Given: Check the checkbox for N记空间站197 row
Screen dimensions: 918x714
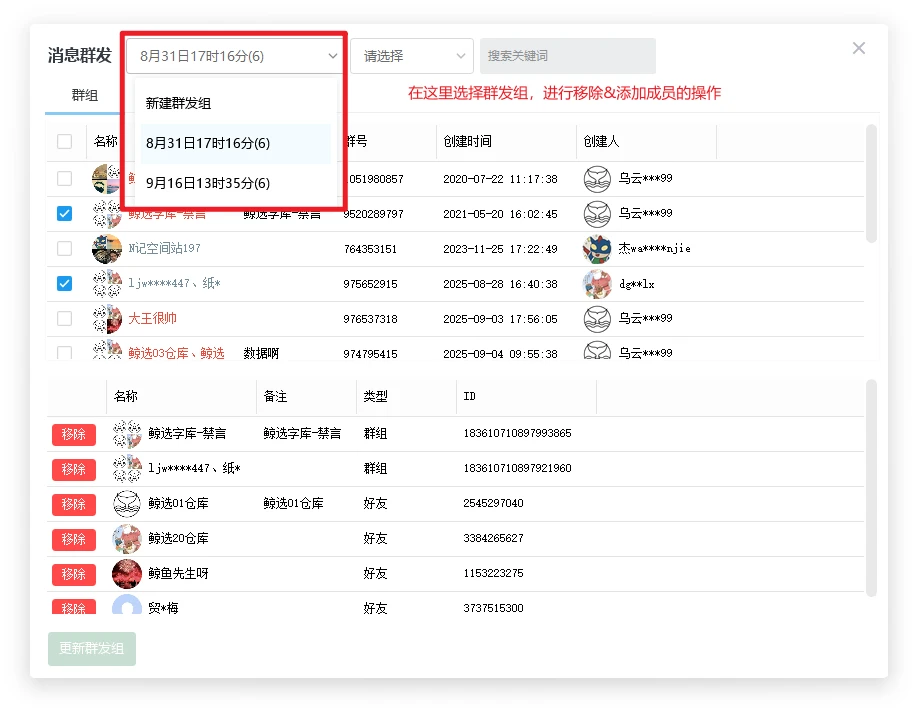Looking at the screenshot, I should [x=65, y=249].
